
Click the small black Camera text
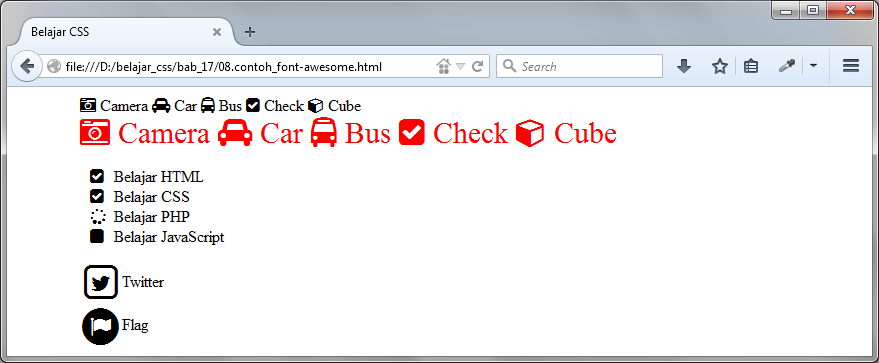[x=124, y=105]
